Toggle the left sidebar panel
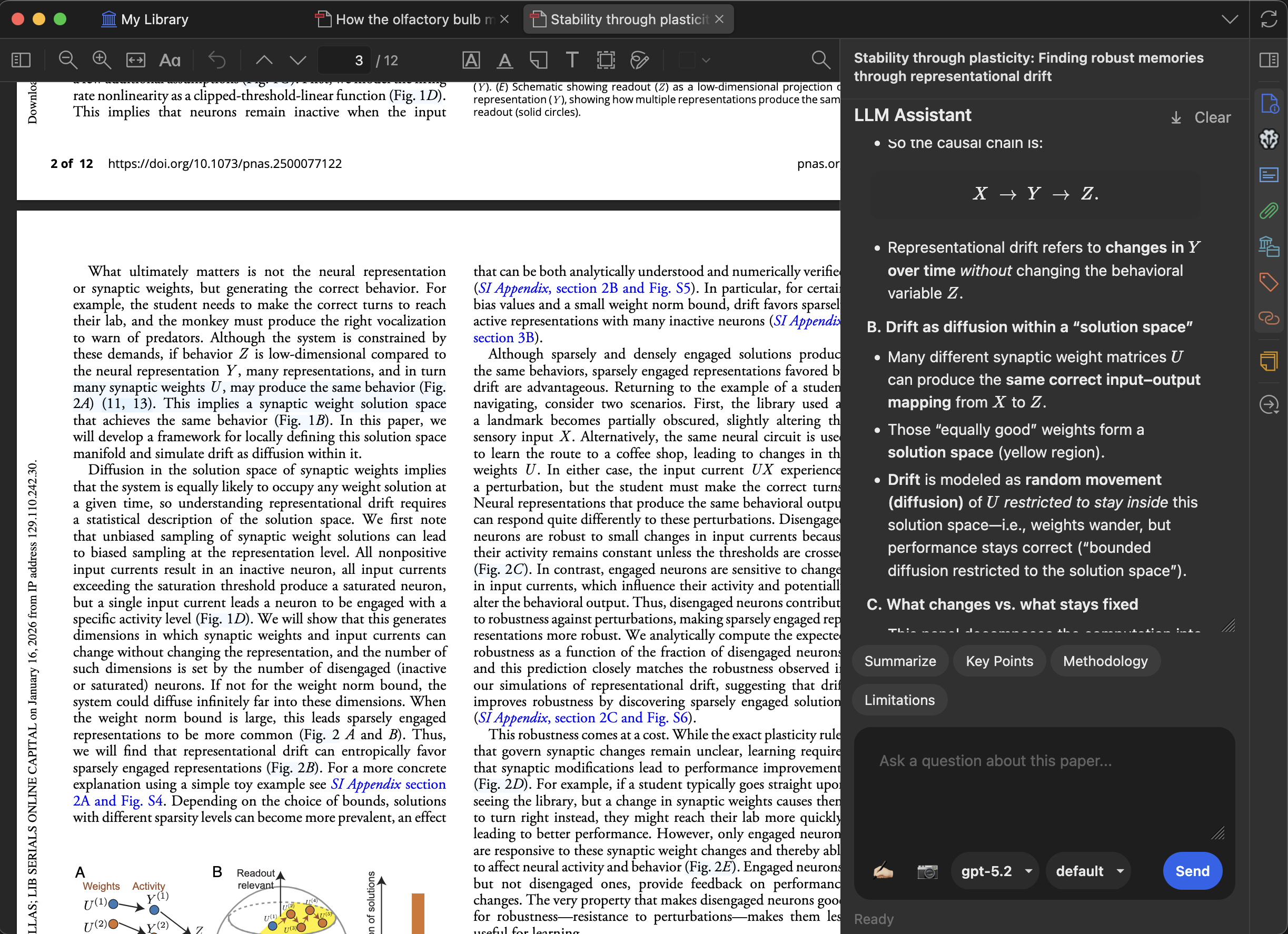This screenshot has height=934, width=1288. pyautogui.click(x=21, y=60)
